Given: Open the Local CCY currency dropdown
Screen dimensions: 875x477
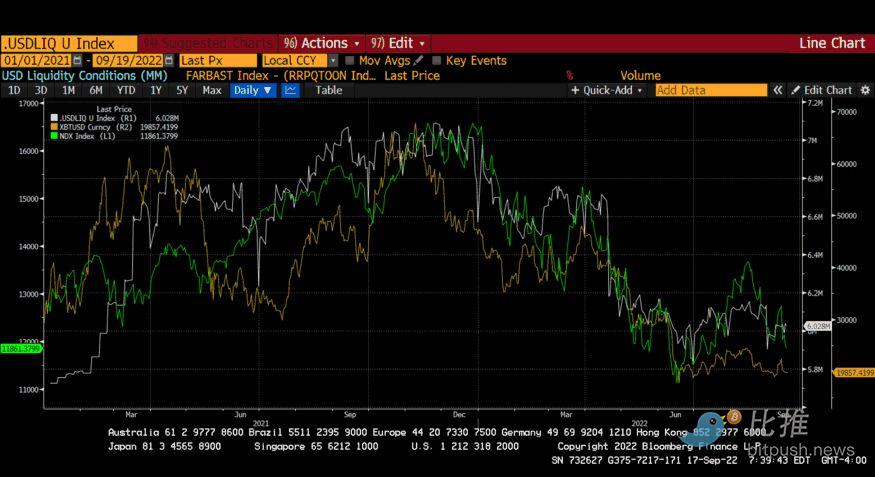Looking at the screenshot, I should pyautogui.click(x=298, y=61).
